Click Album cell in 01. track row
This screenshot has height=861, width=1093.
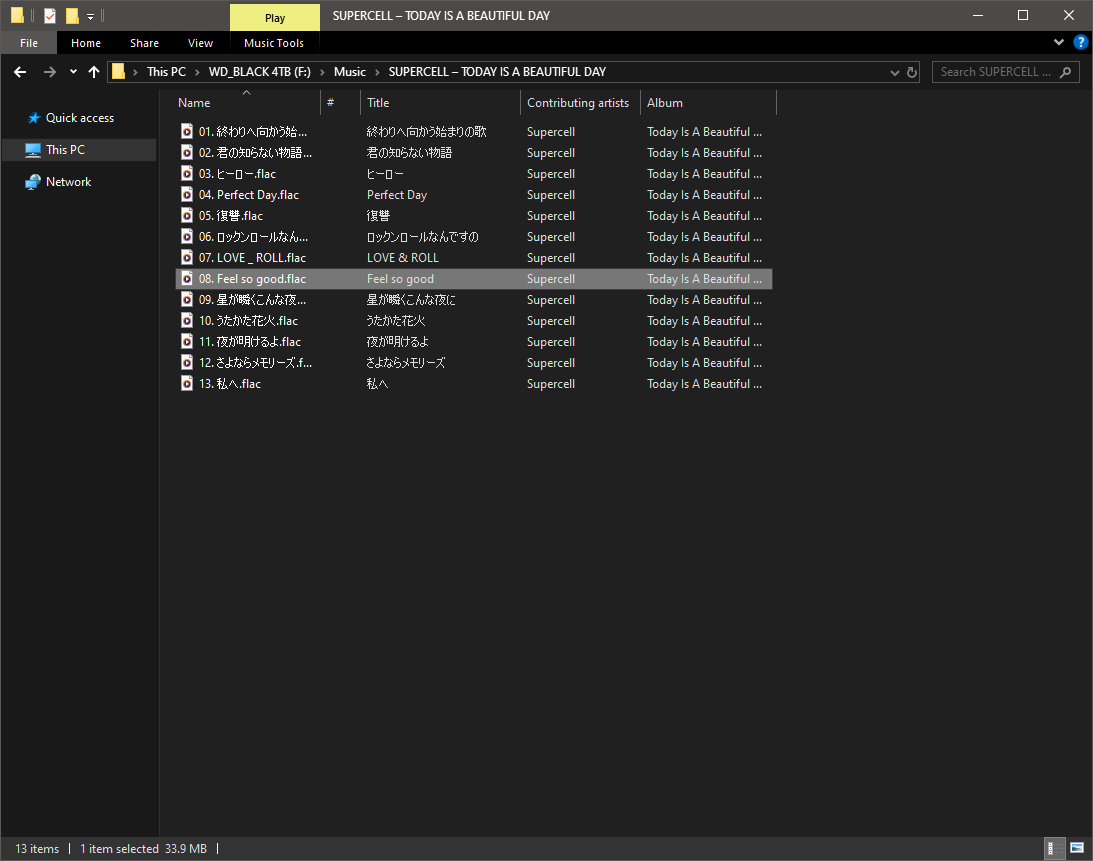click(x=704, y=132)
